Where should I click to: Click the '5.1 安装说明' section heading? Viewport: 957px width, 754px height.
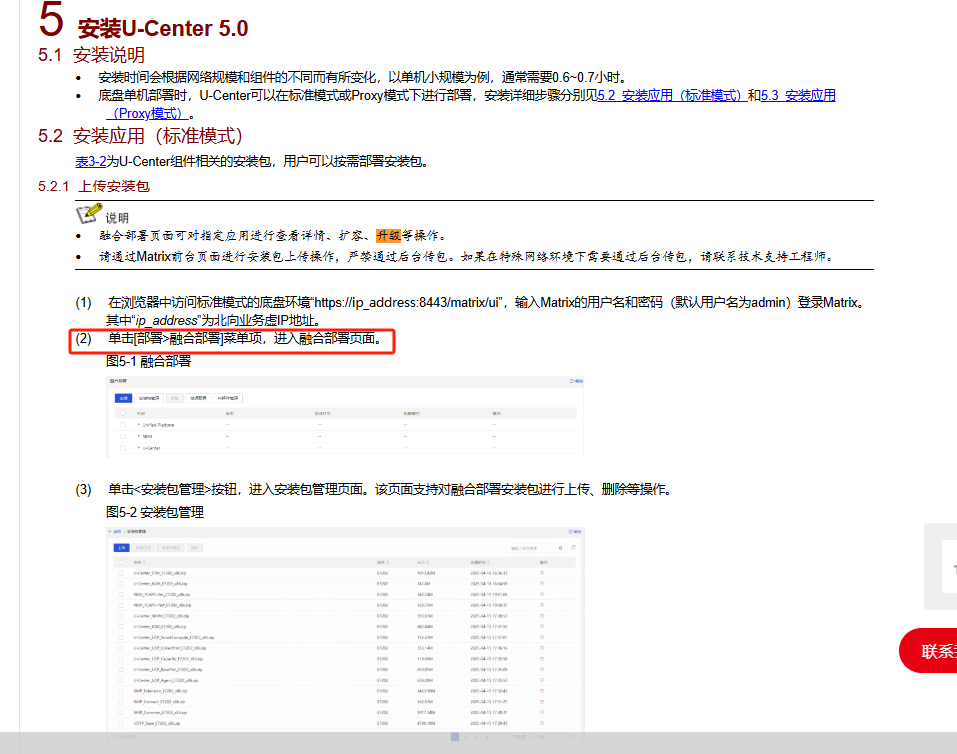point(92,55)
